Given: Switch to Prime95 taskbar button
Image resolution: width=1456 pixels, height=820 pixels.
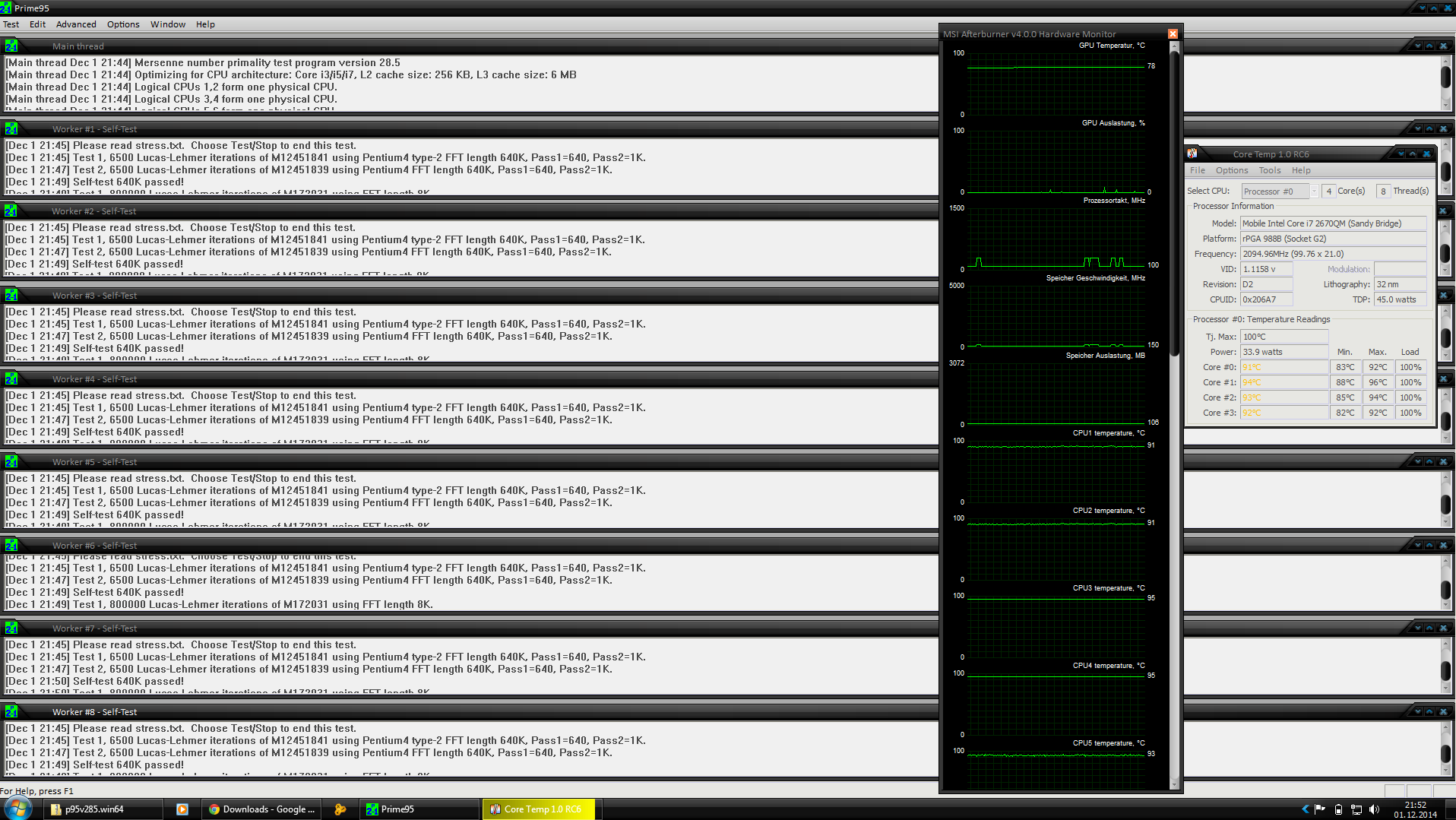Looking at the screenshot, I should 420,809.
